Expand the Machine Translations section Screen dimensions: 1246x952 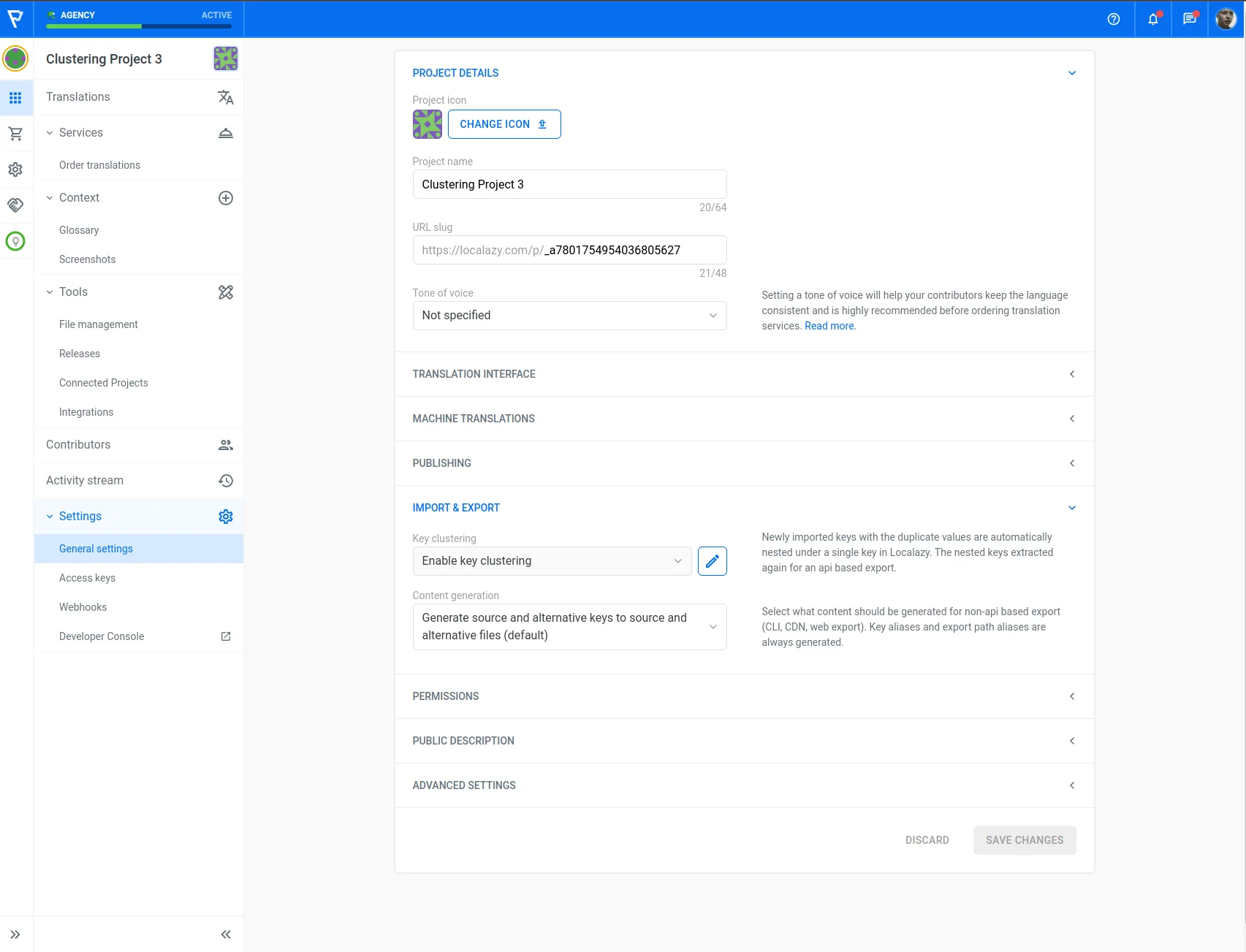tap(744, 419)
